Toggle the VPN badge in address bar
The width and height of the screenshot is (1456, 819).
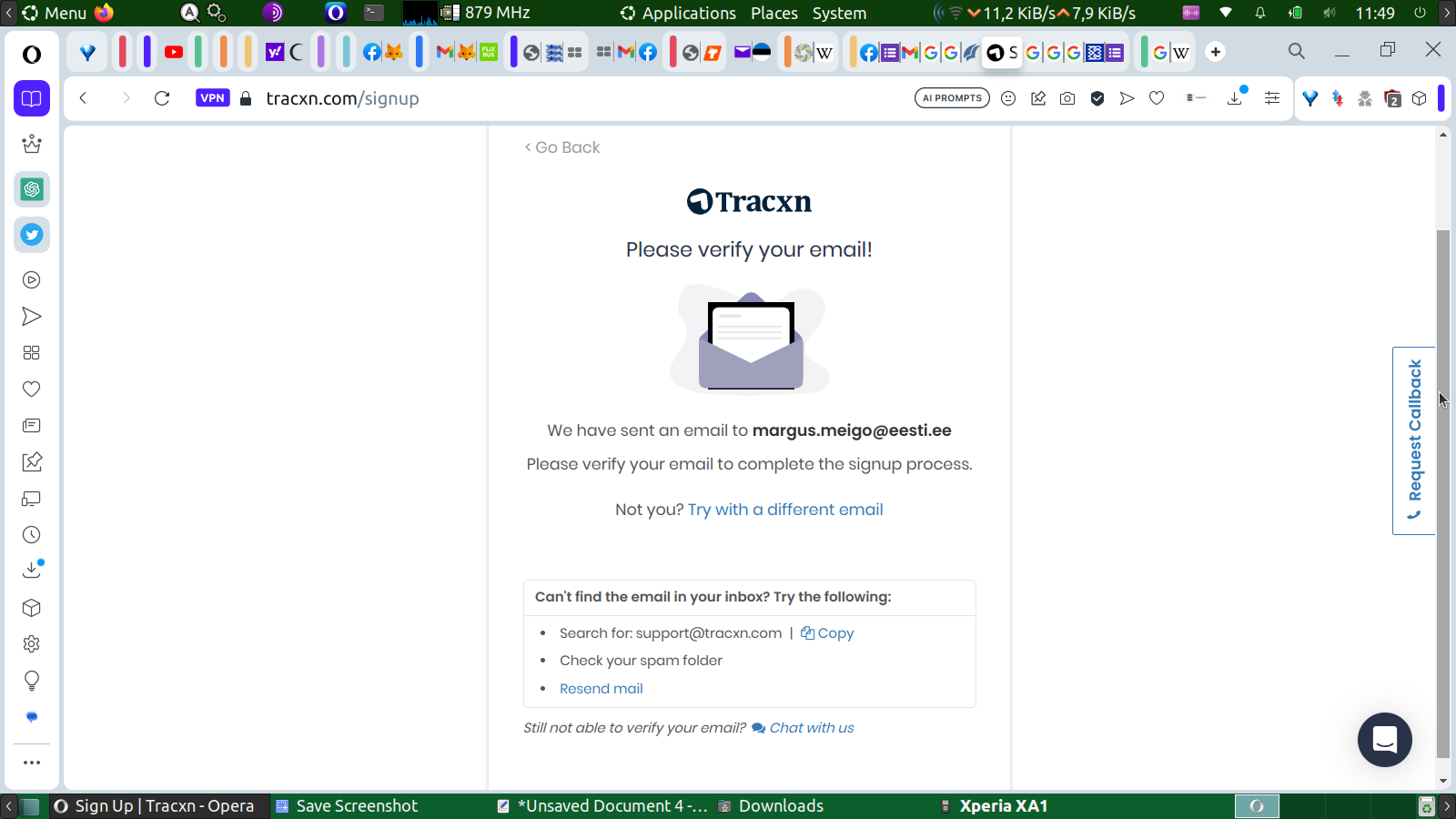click(x=213, y=98)
